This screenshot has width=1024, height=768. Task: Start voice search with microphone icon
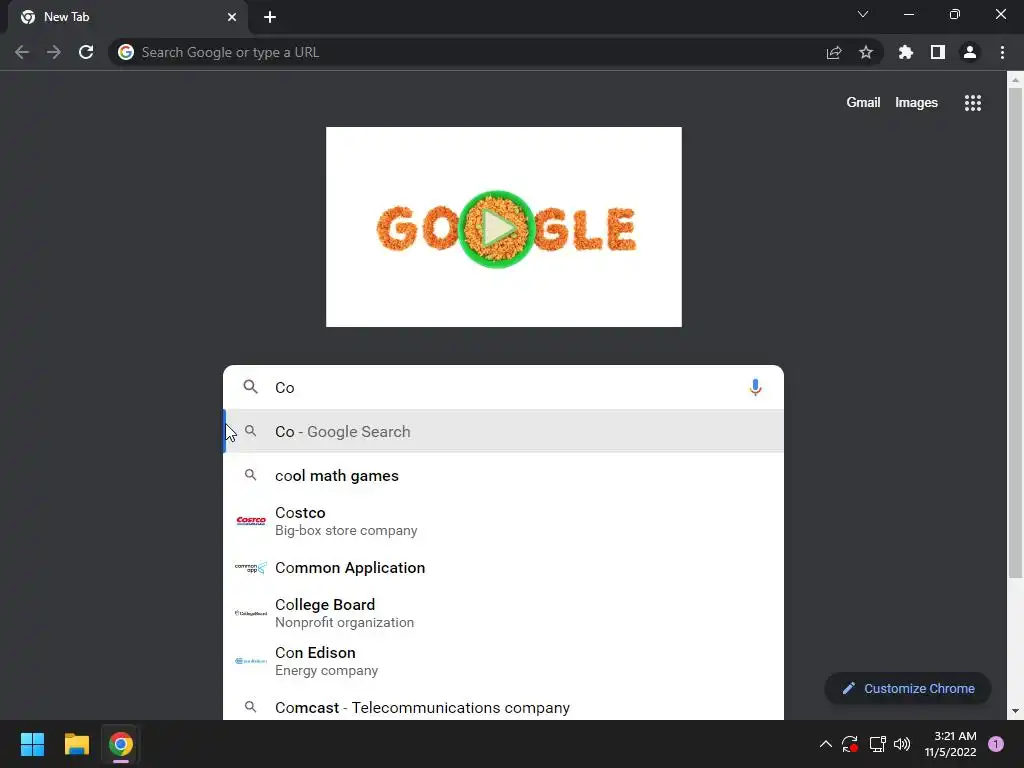(x=756, y=387)
